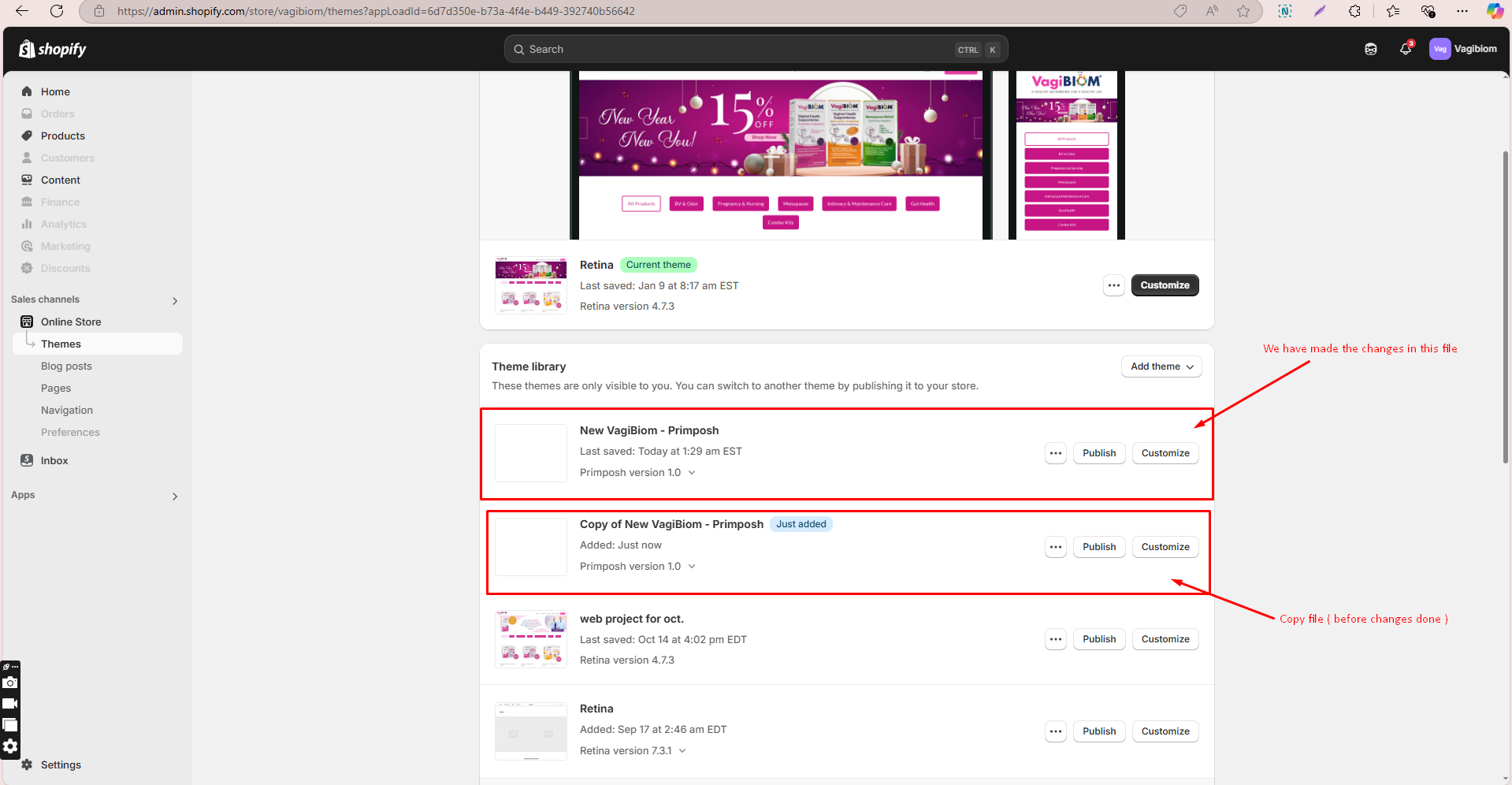Click the Inbox icon
The height and width of the screenshot is (785, 1512).
[x=27, y=460]
